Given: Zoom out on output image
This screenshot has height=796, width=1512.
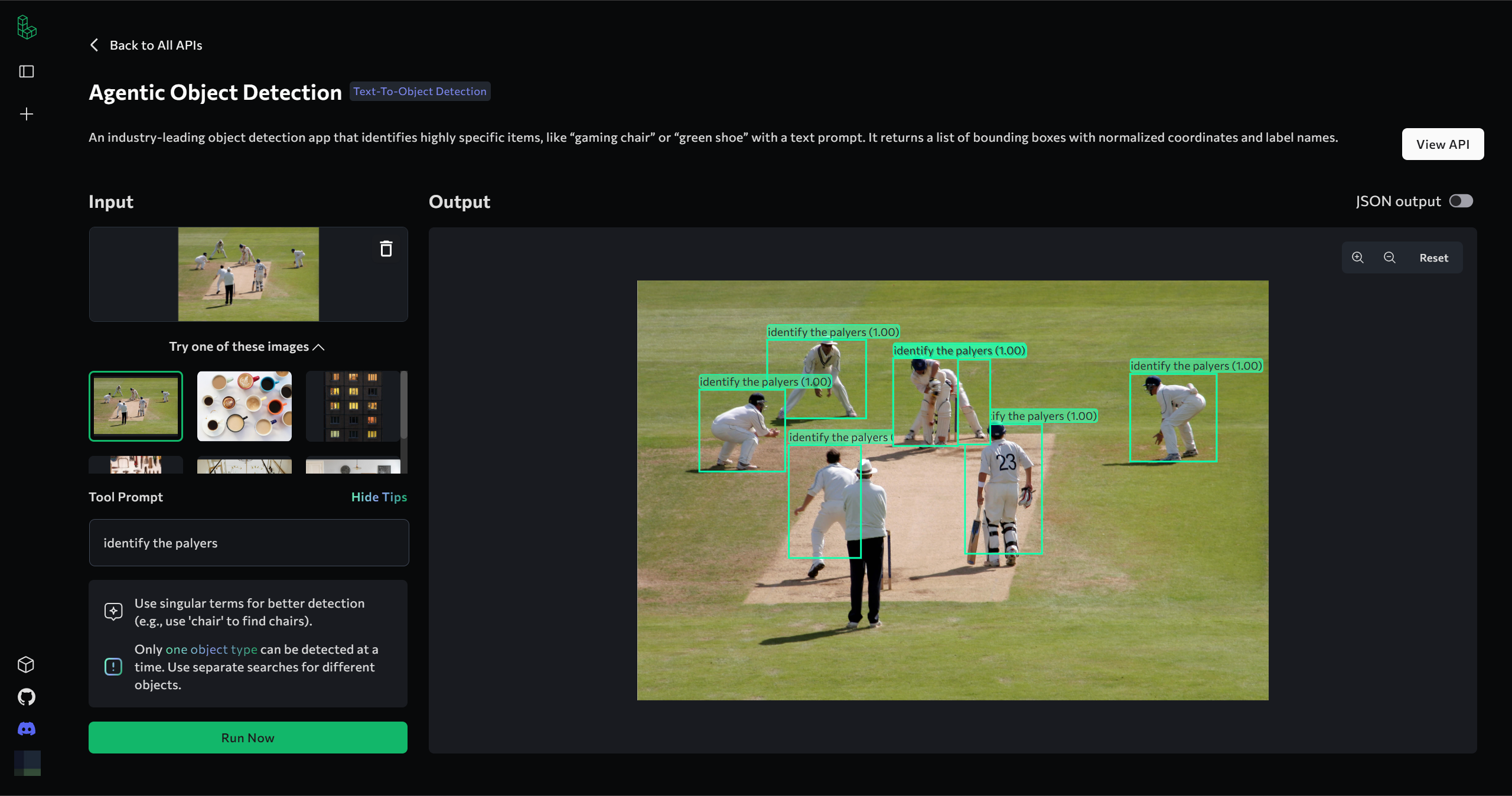Looking at the screenshot, I should (x=1390, y=257).
